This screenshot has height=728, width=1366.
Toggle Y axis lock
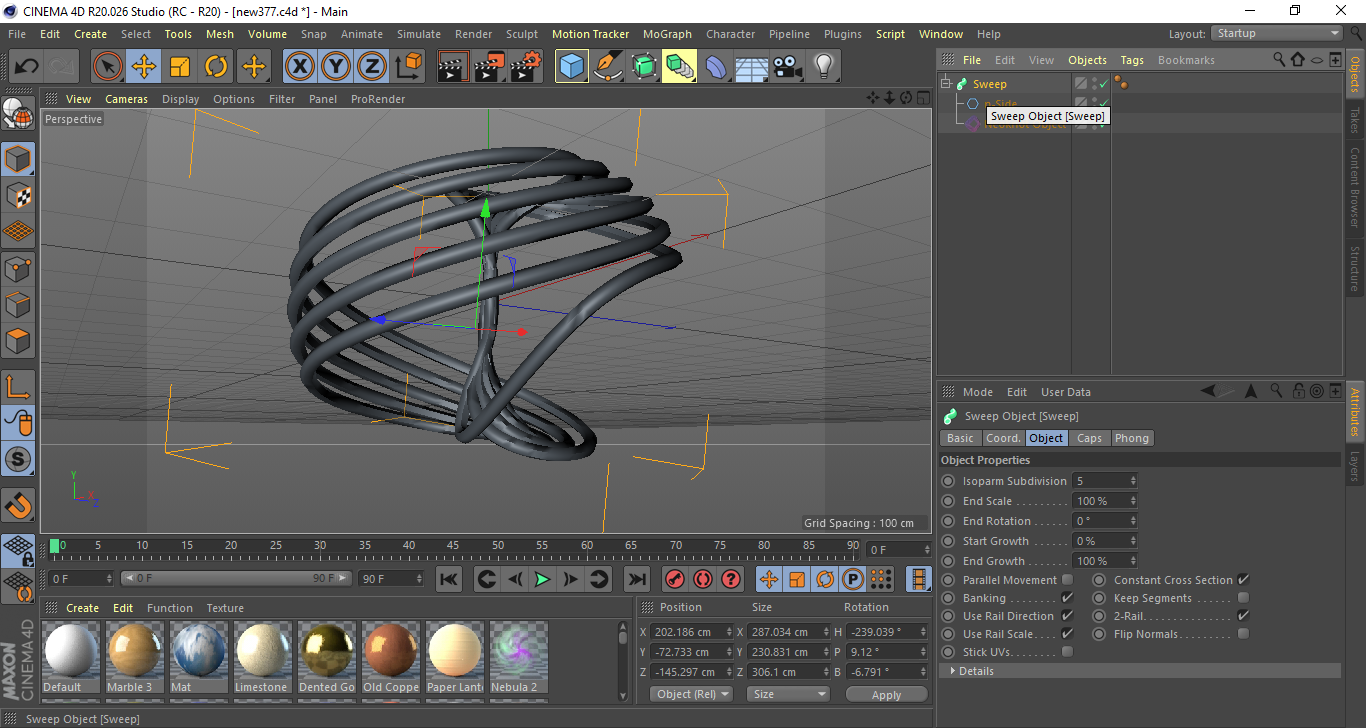pyautogui.click(x=335, y=67)
